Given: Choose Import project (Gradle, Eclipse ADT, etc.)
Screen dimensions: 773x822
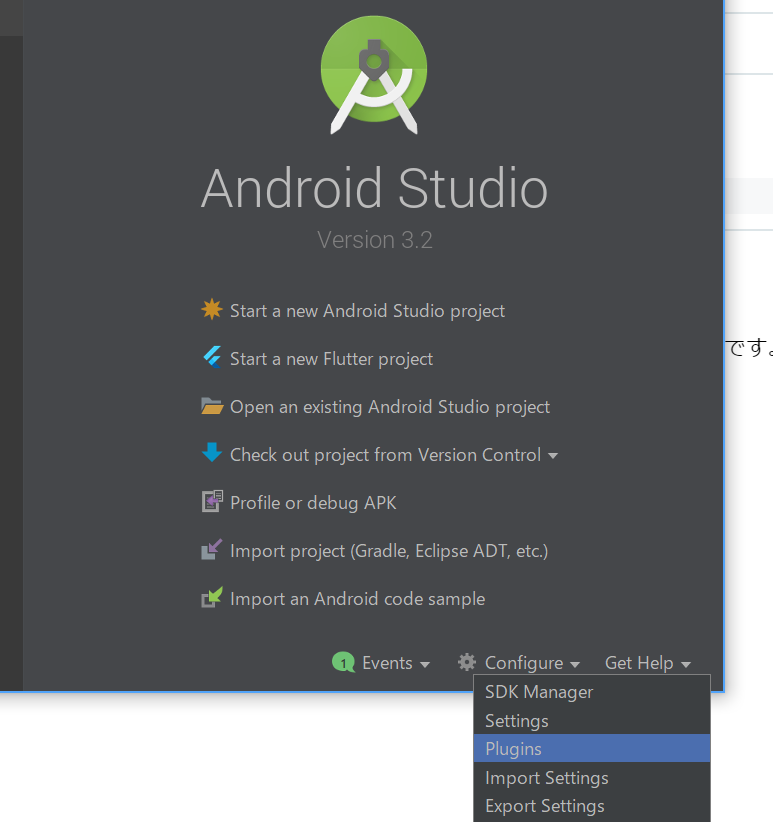Looking at the screenshot, I should coord(389,551).
